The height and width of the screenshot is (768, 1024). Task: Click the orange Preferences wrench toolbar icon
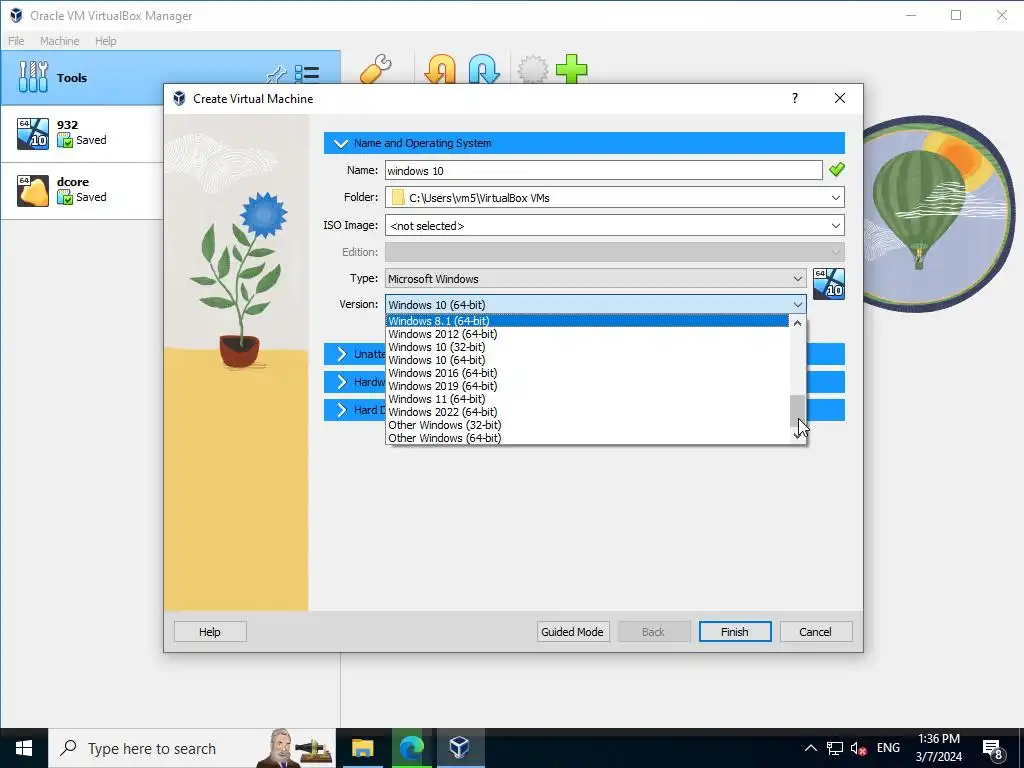tap(376, 69)
